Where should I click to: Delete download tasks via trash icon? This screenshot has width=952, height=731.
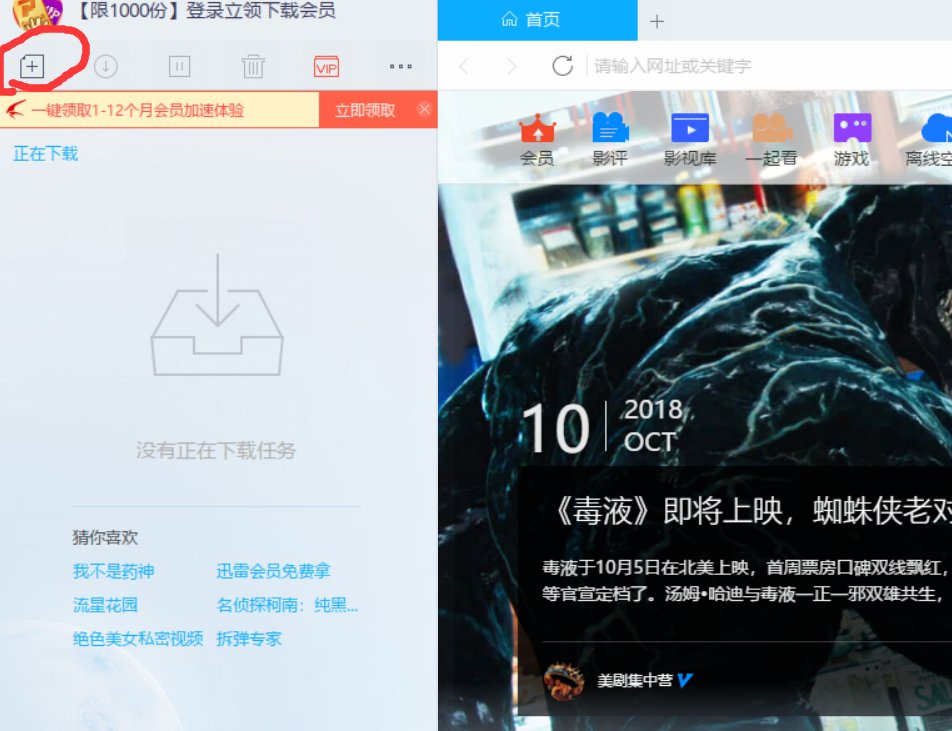click(x=252, y=66)
